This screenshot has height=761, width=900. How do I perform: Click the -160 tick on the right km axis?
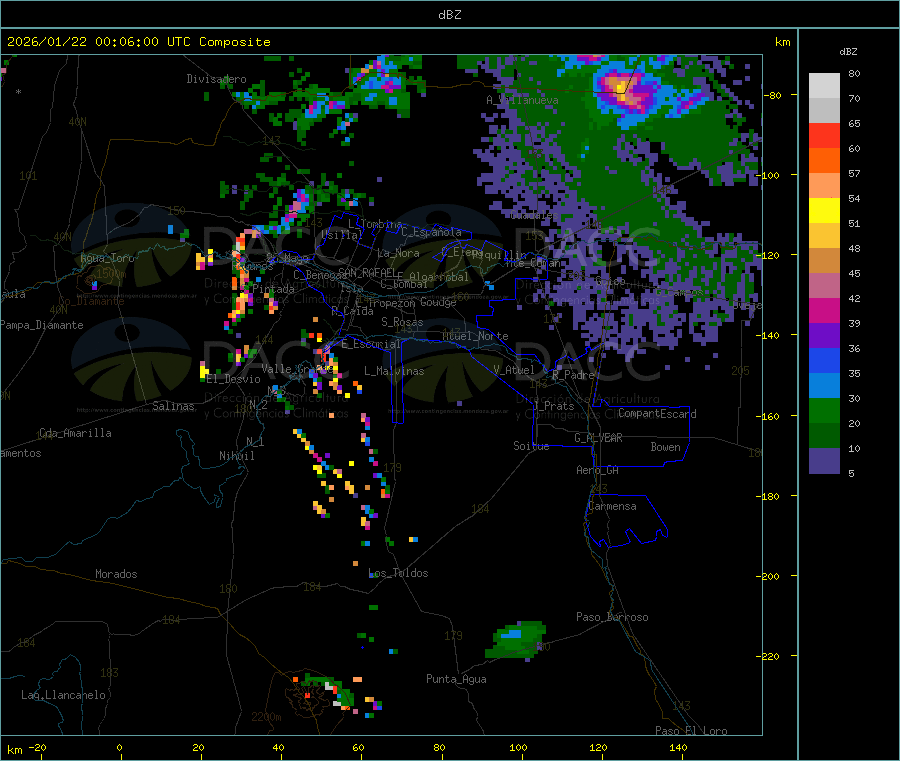770,416
